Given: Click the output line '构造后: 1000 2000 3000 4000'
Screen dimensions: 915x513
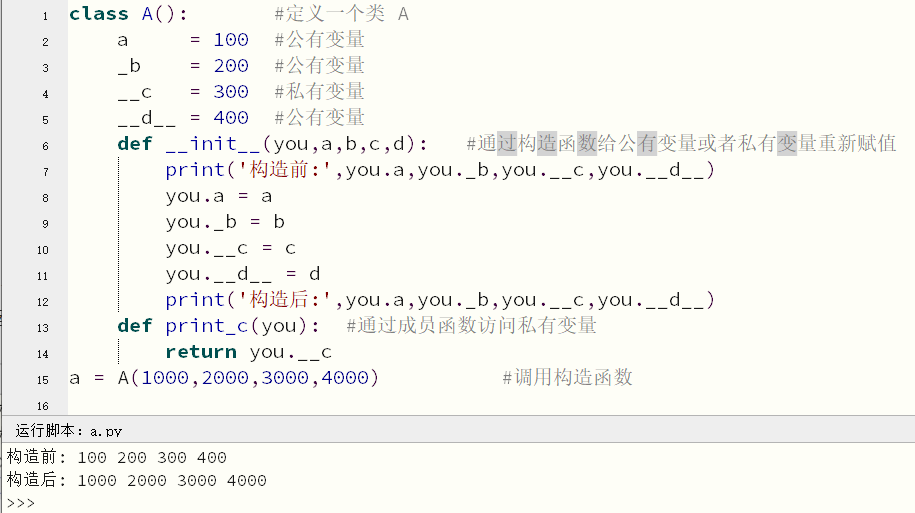Looking at the screenshot, I should [137, 480].
